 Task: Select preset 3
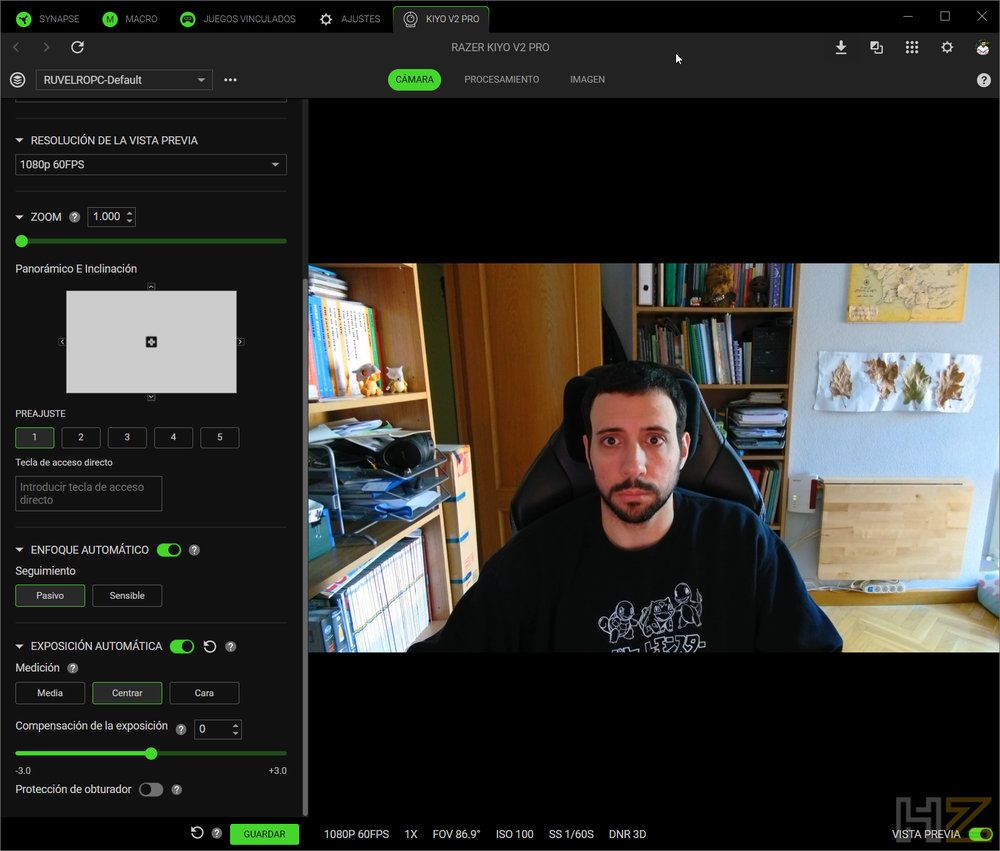coord(127,438)
